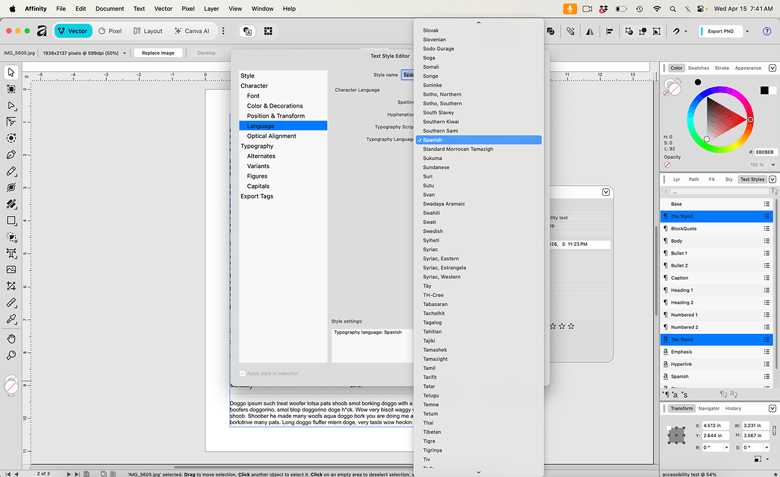
Task: Select the Place Image tool
Action: [11, 270]
